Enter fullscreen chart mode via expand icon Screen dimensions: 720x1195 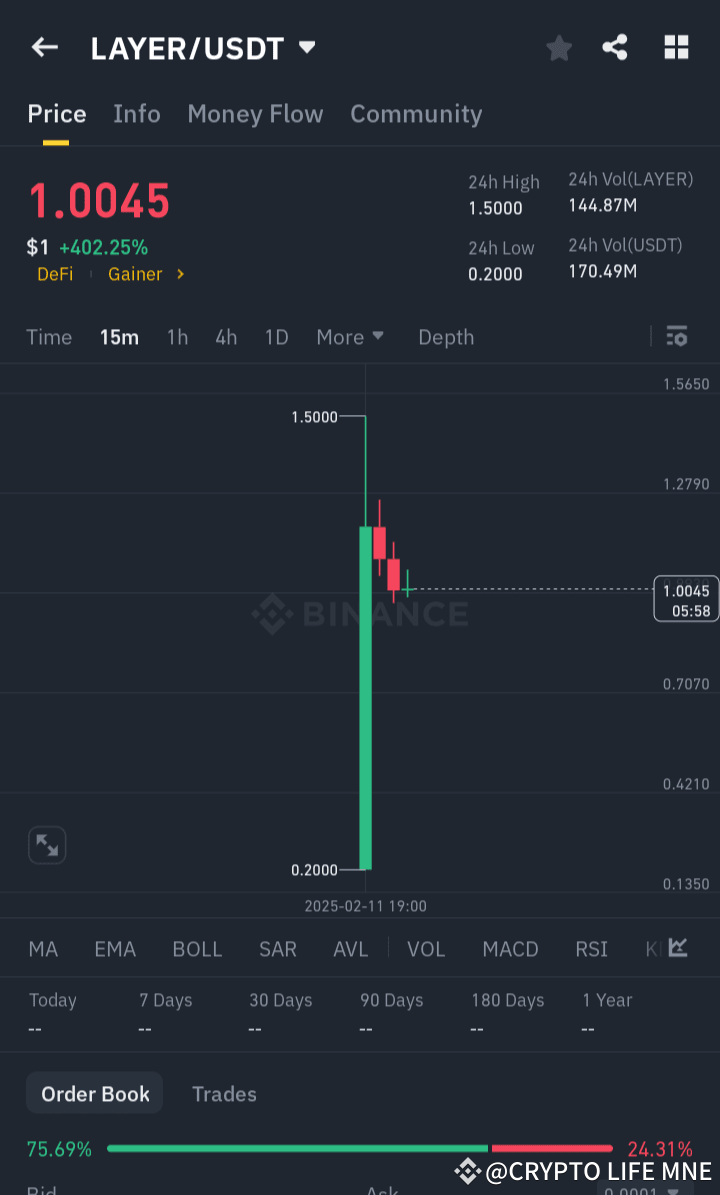click(x=47, y=845)
